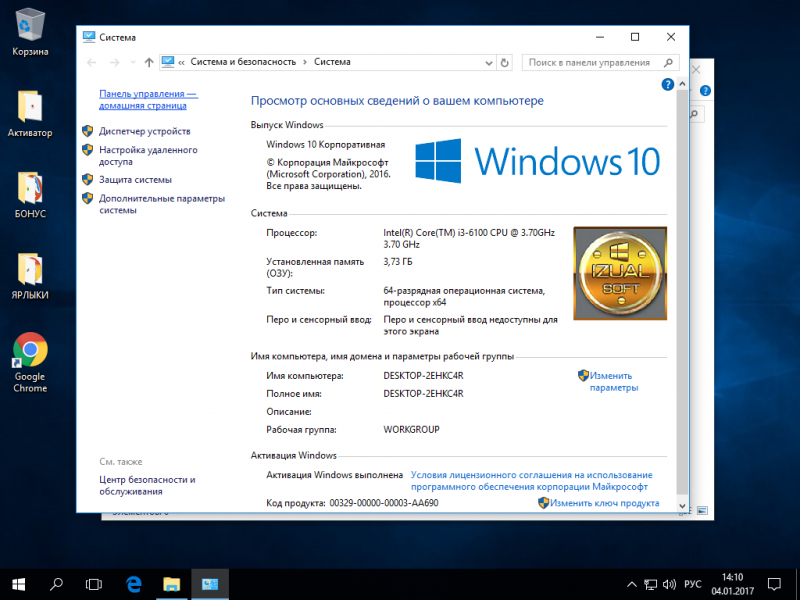Go forward using the navigation arrow
The width and height of the screenshot is (800, 600).
pos(115,62)
